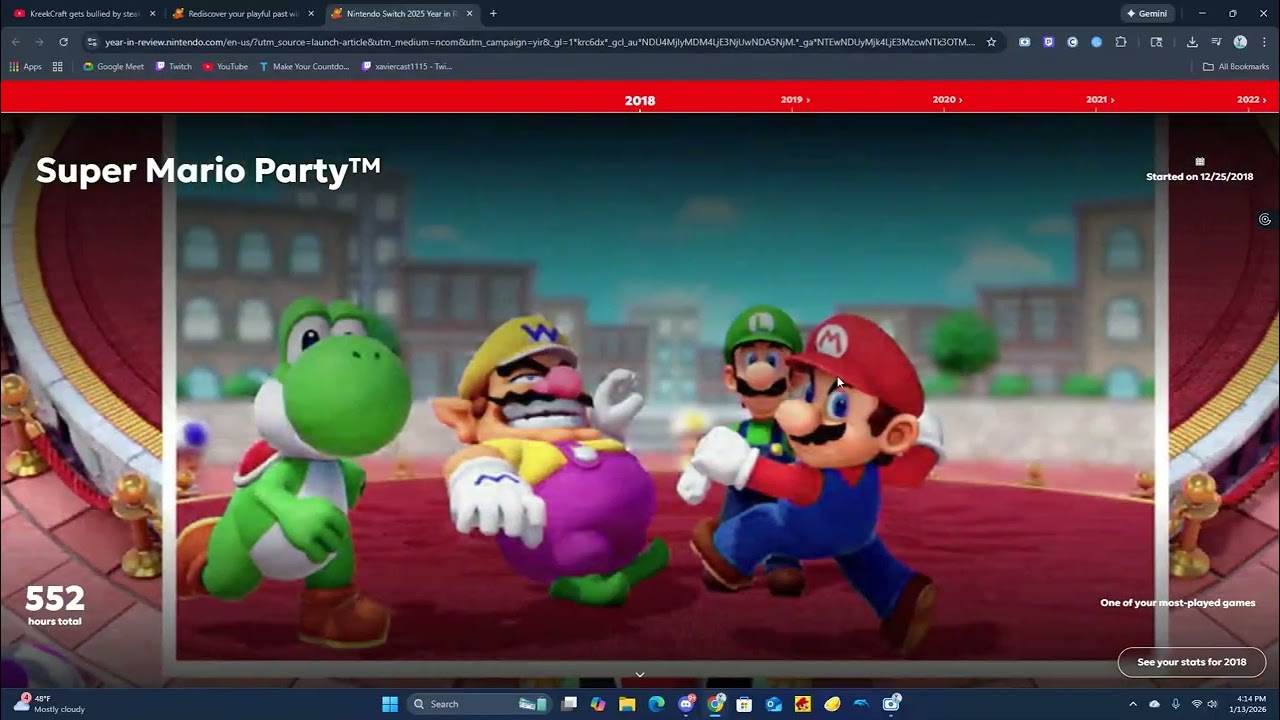Open the Twitch extension in Chrome toolbar
The image size is (1280, 720).
1048,42
